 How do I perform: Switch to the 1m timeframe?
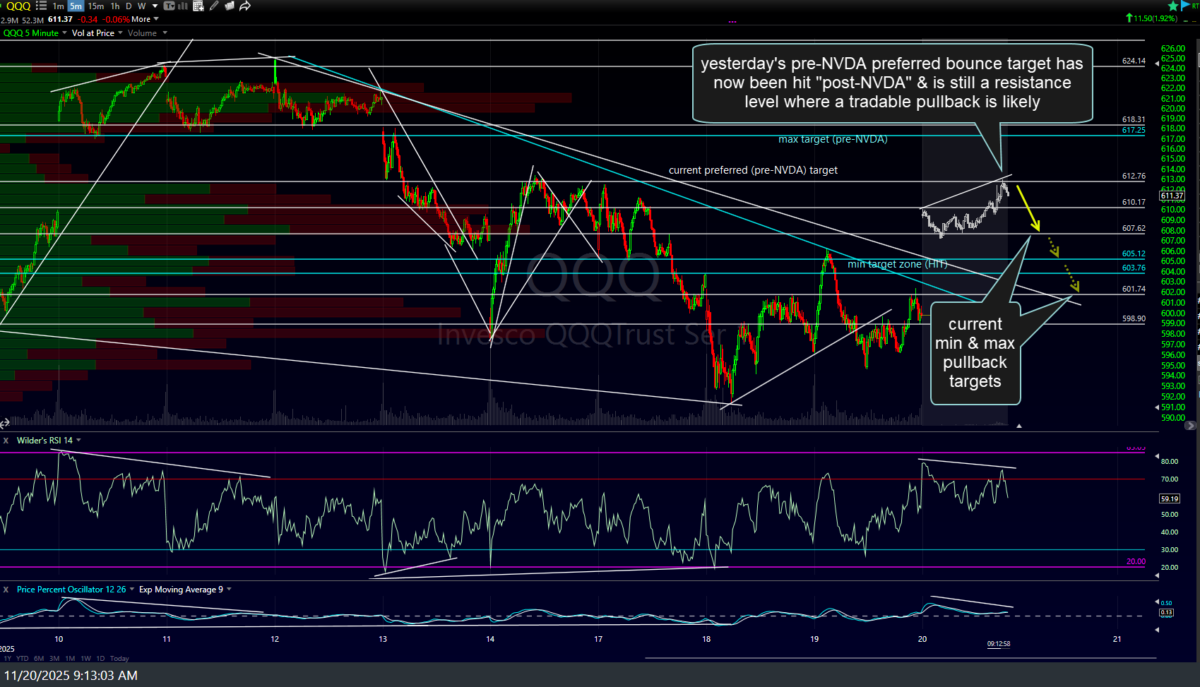tap(58, 6)
